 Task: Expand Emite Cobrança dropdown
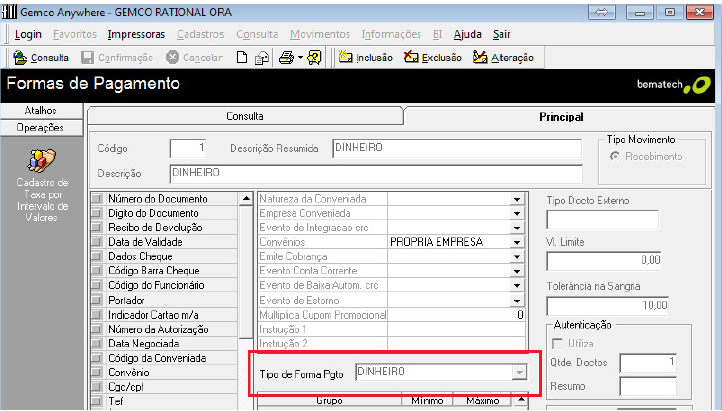pos(517,256)
